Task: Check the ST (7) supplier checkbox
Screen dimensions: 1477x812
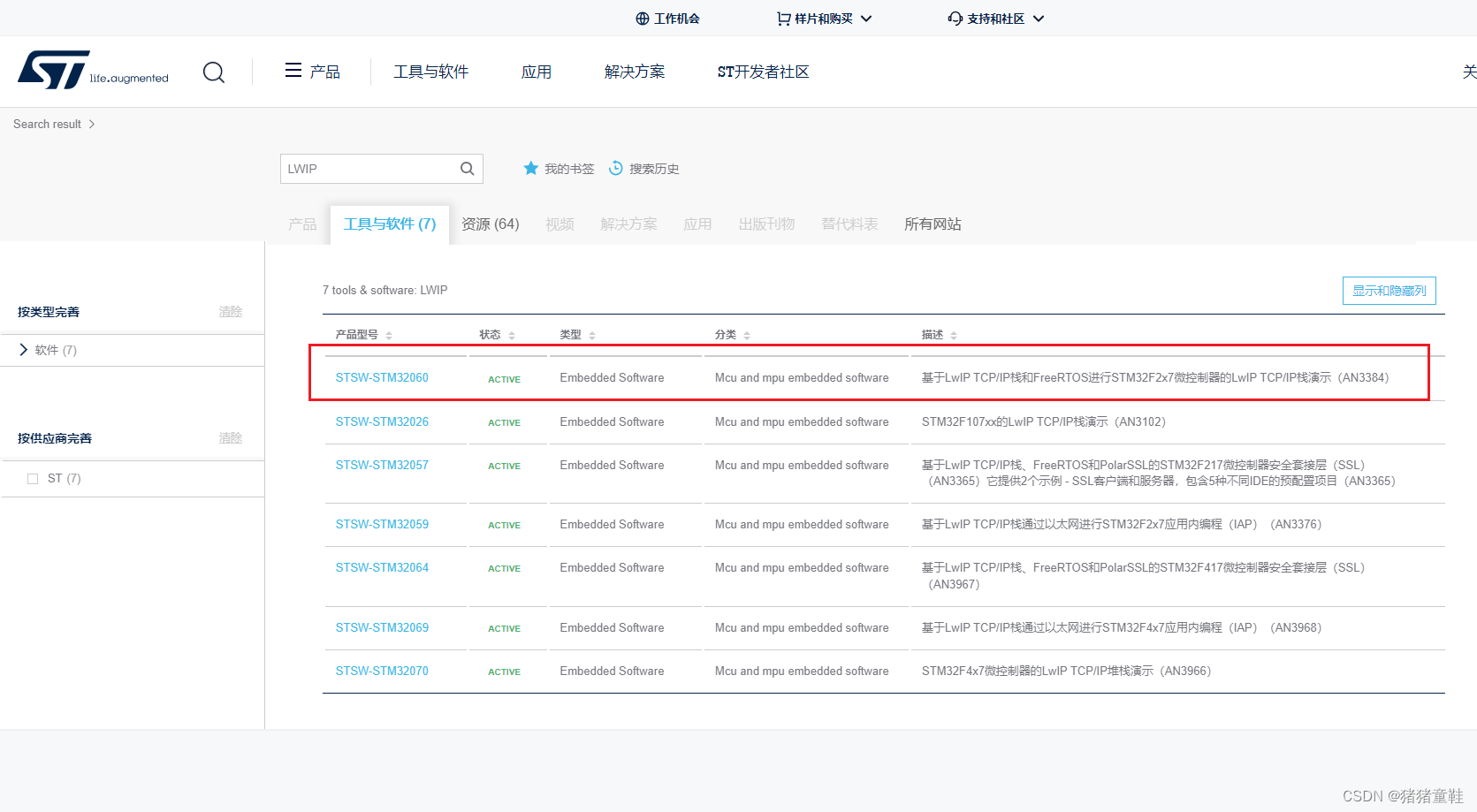Action: click(x=33, y=479)
